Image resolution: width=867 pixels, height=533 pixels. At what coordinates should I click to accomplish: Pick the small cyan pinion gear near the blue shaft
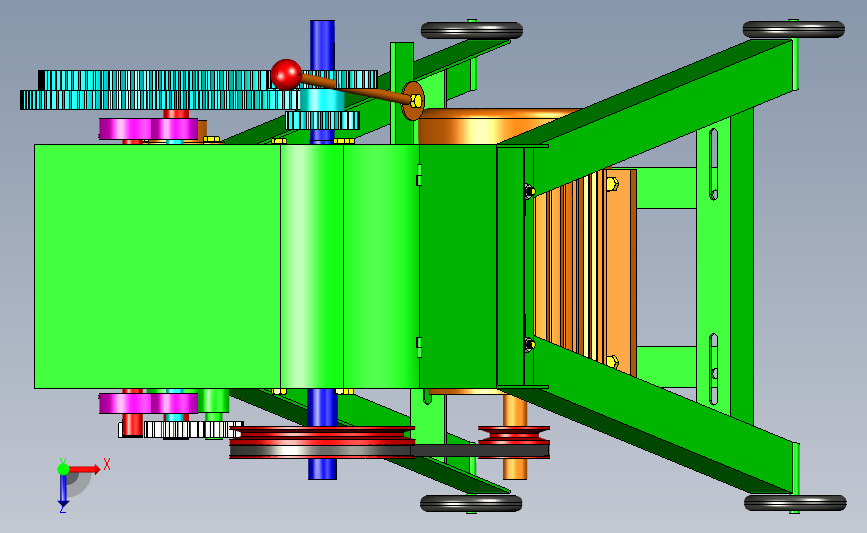point(322,121)
